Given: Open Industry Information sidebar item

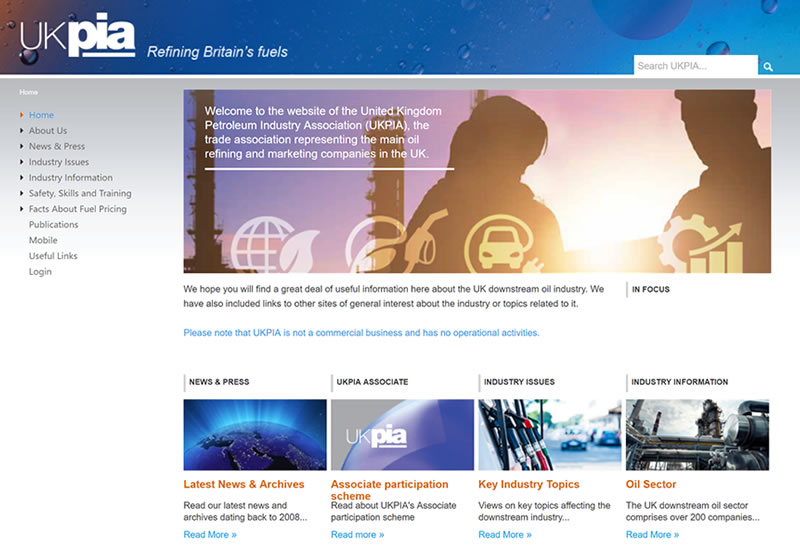Looking at the screenshot, I should click(x=70, y=178).
